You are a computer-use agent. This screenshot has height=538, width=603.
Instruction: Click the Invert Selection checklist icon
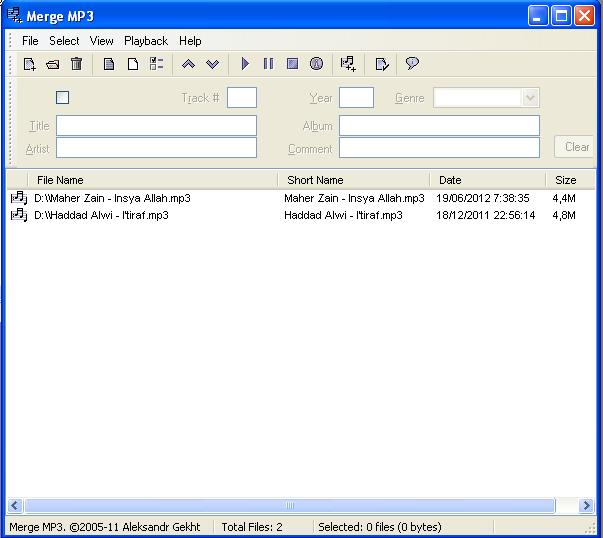click(x=156, y=64)
